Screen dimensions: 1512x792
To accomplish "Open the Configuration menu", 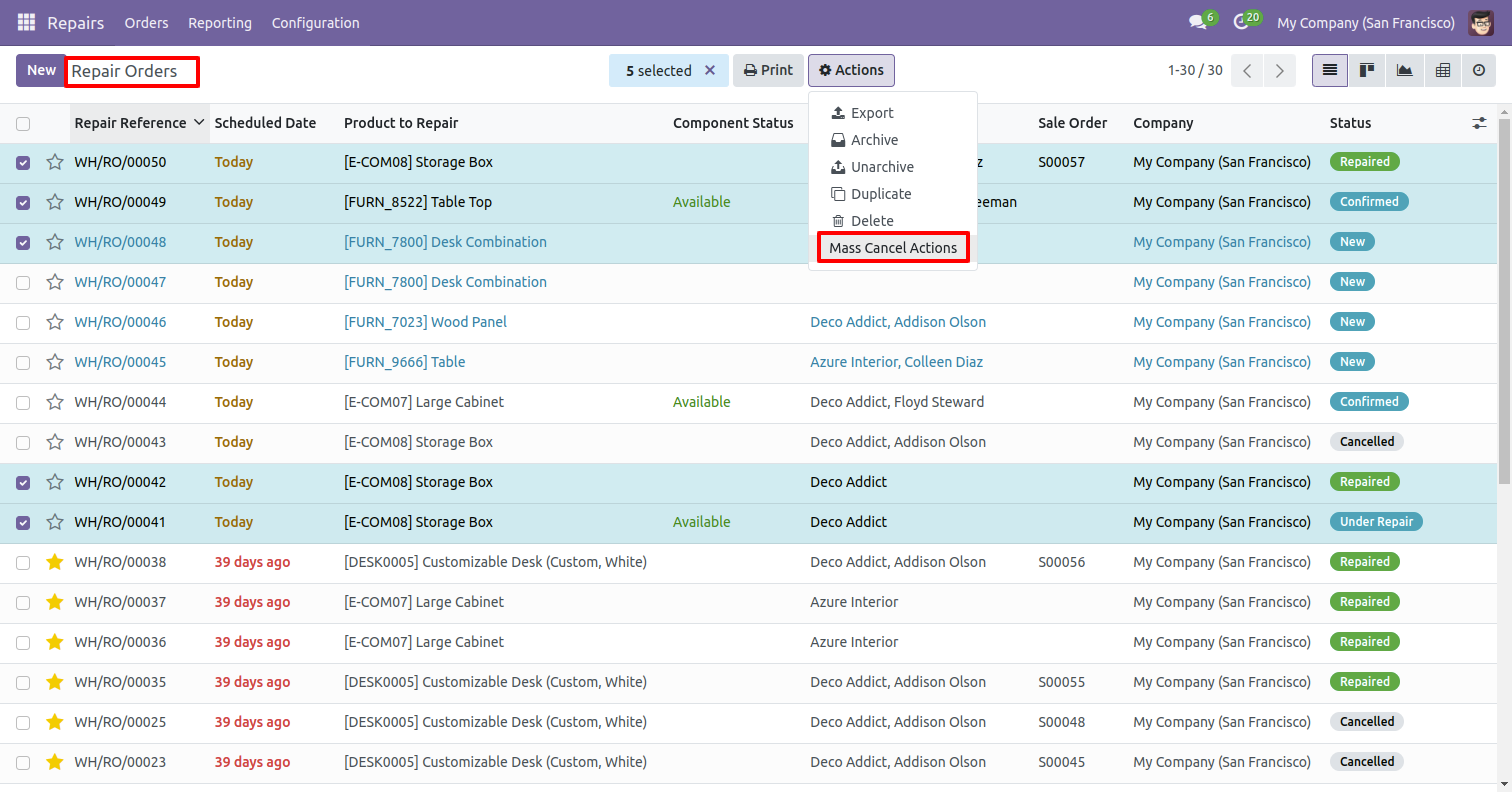I will click(315, 22).
